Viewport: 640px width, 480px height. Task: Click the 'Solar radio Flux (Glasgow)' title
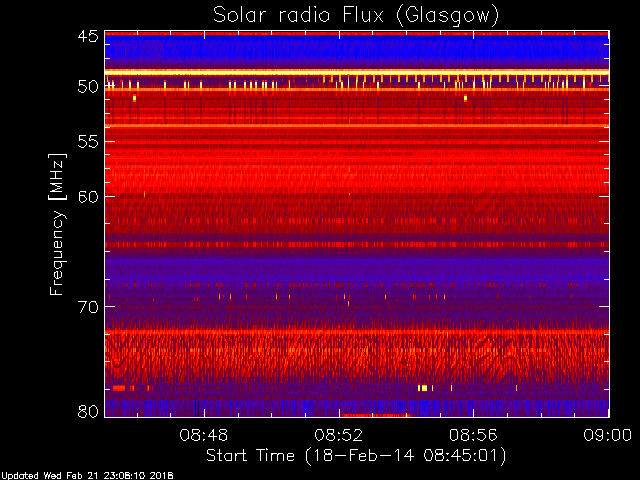click(356, 16)
